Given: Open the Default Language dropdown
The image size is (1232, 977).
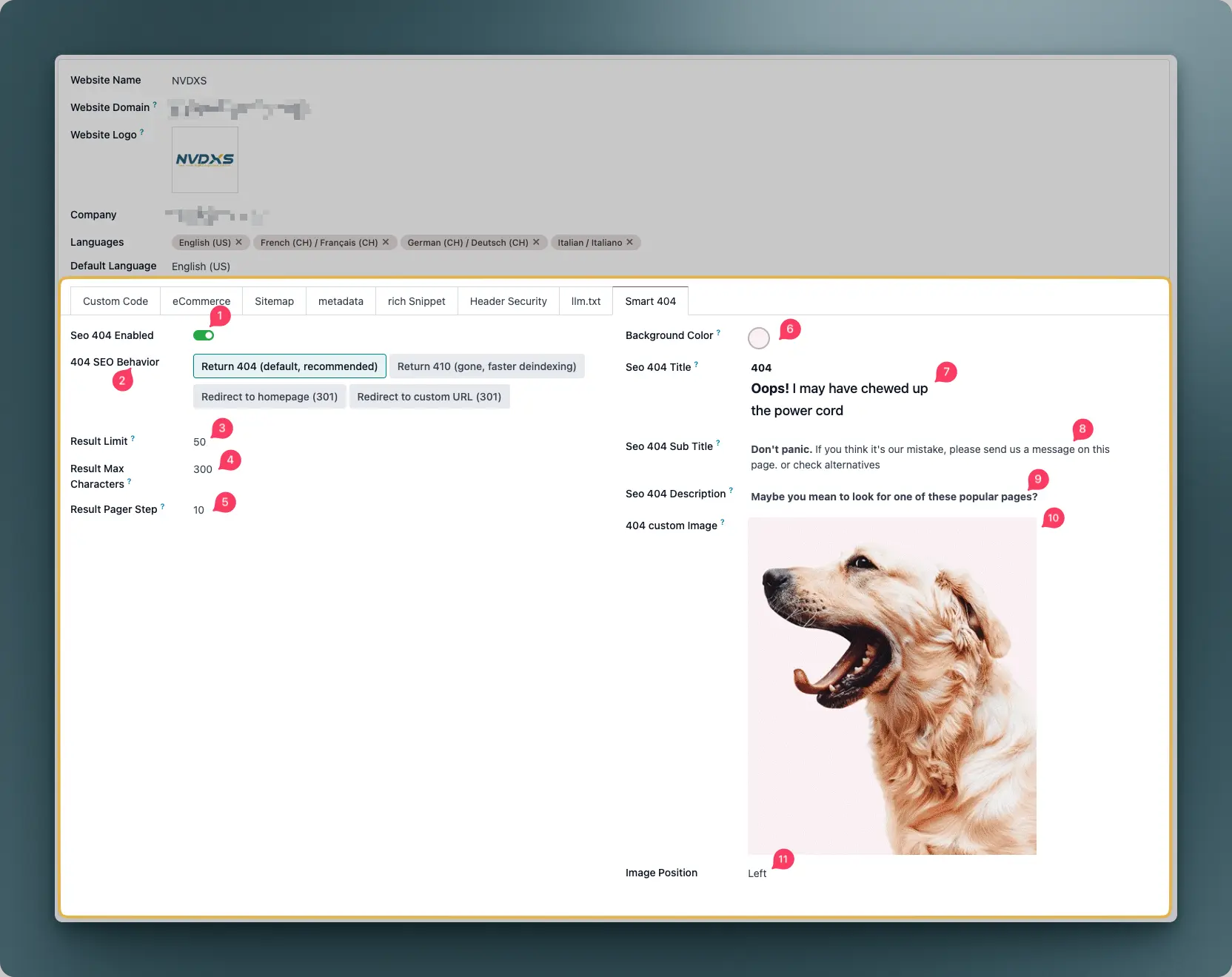Looking at the screenshot, I should click(x=201, y=266).
